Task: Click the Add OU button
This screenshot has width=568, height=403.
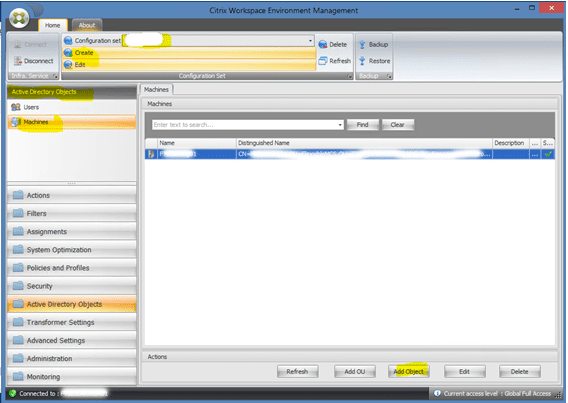Action: (x=355, y=371)
